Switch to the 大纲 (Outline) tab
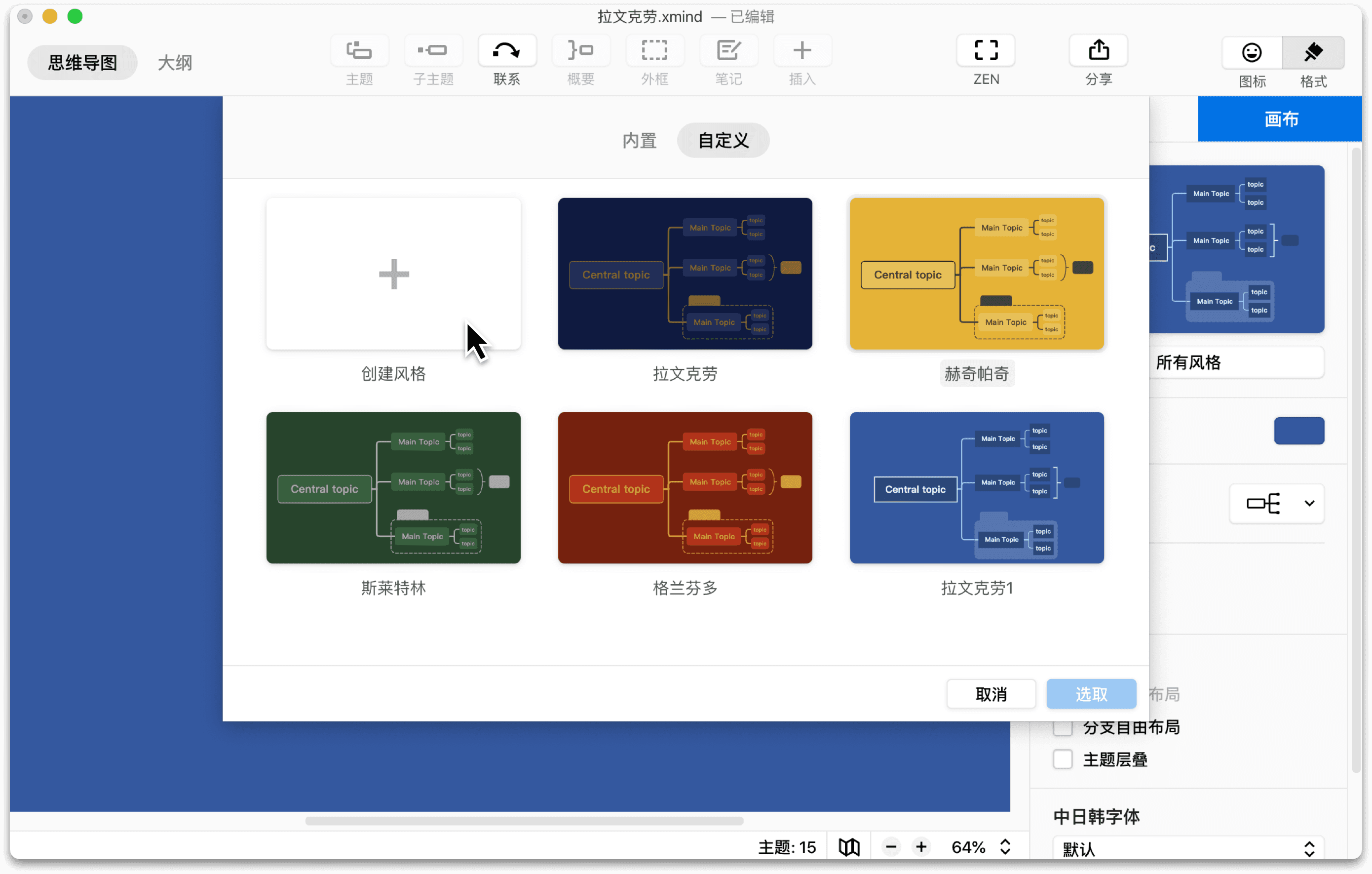 pos(174,62)
